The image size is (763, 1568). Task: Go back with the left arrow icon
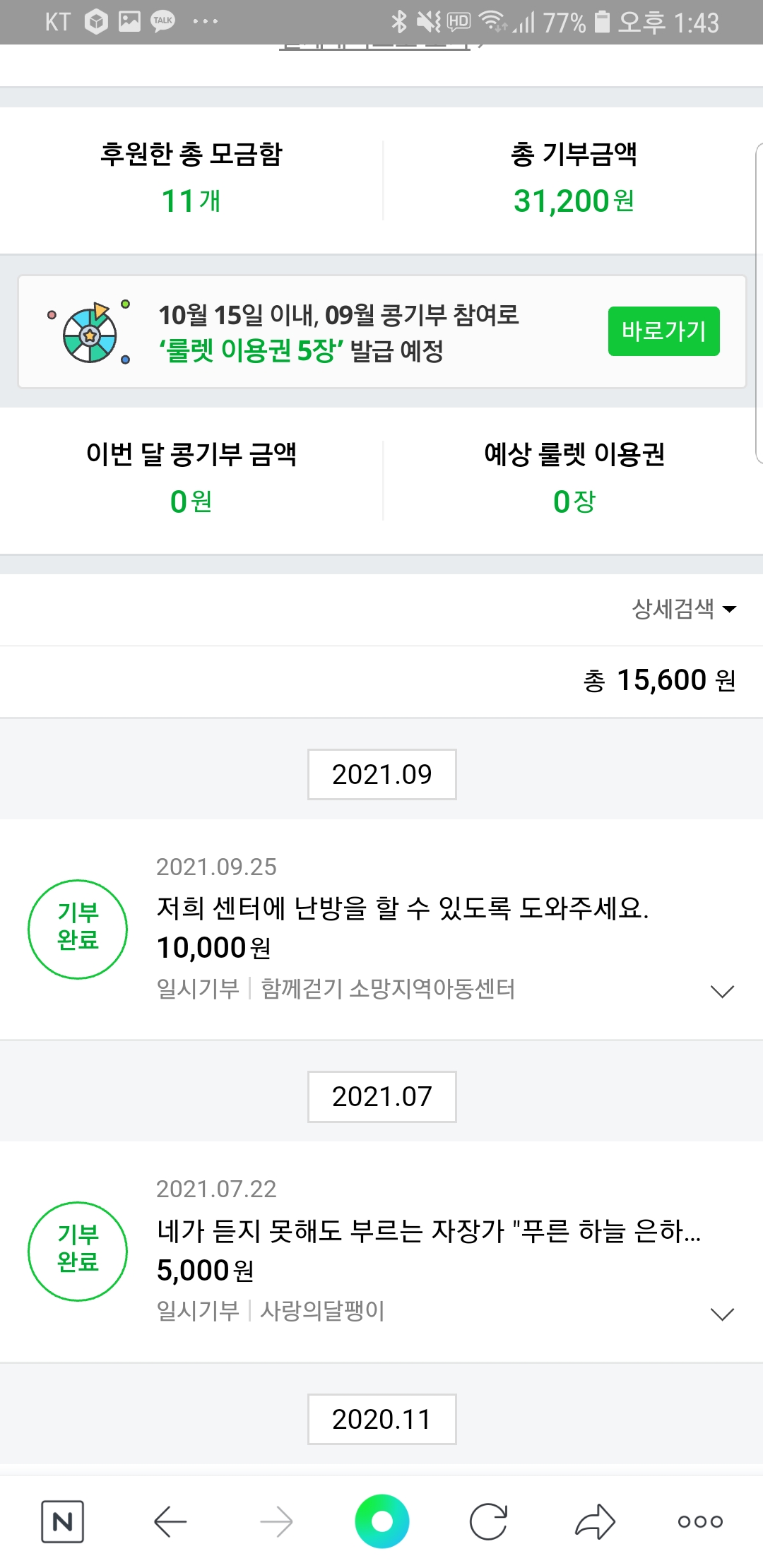pyautogui.click(x=170, y=1521)
